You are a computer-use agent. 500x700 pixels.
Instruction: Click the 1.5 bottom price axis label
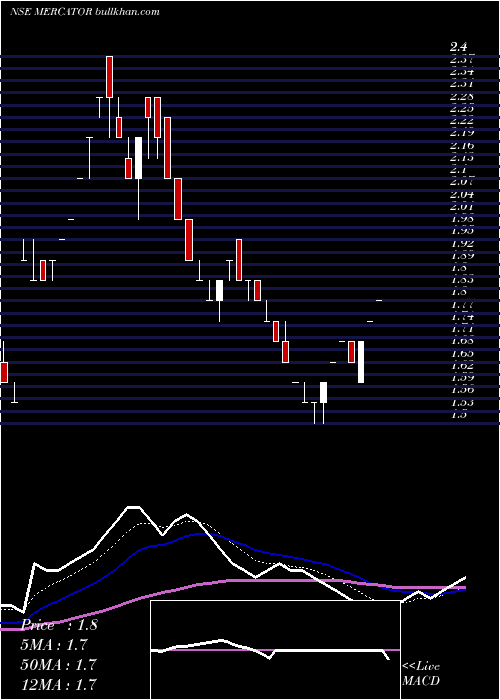[x=458, y=414]
